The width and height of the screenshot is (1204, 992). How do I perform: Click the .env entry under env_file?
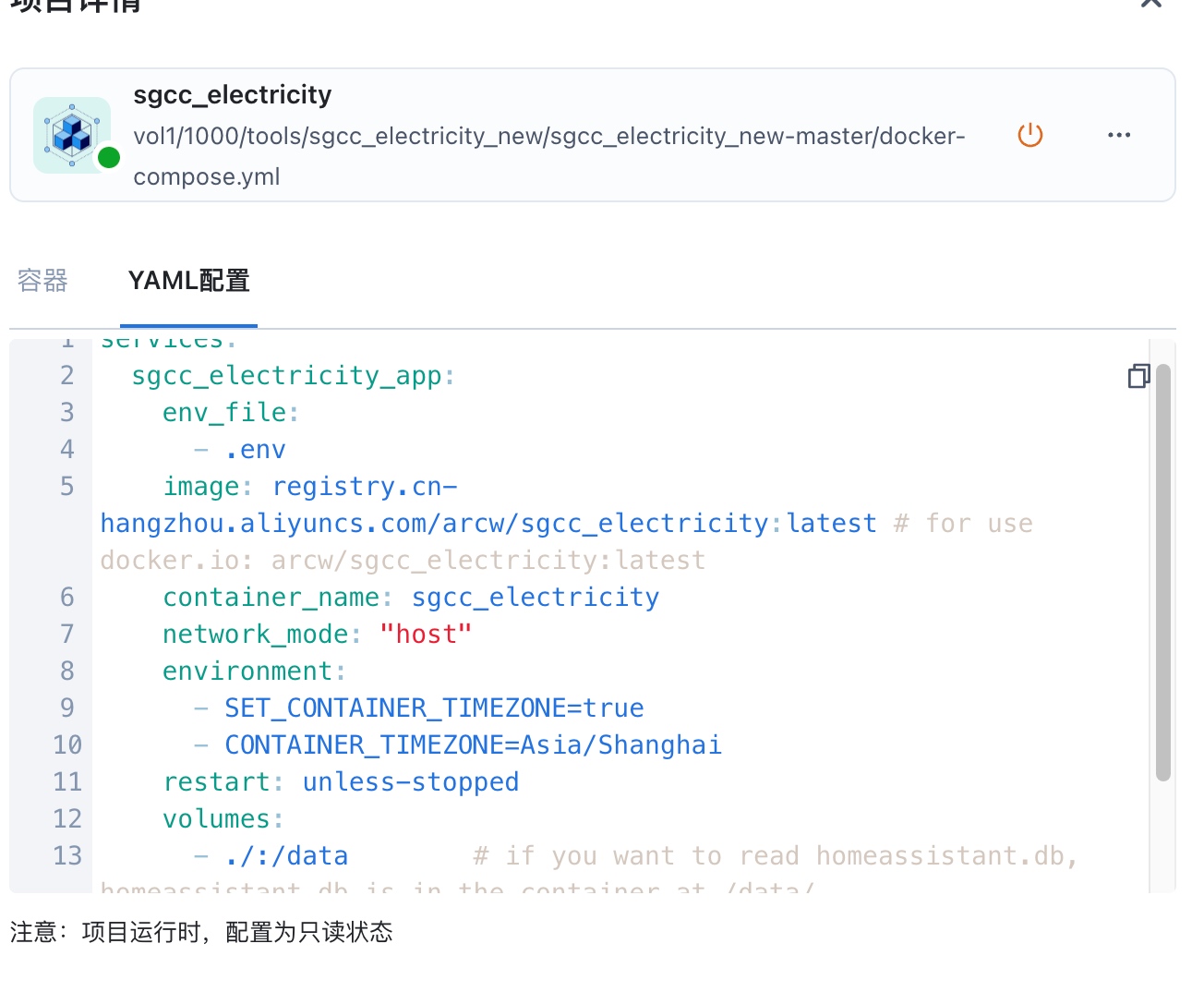point(255,450)
